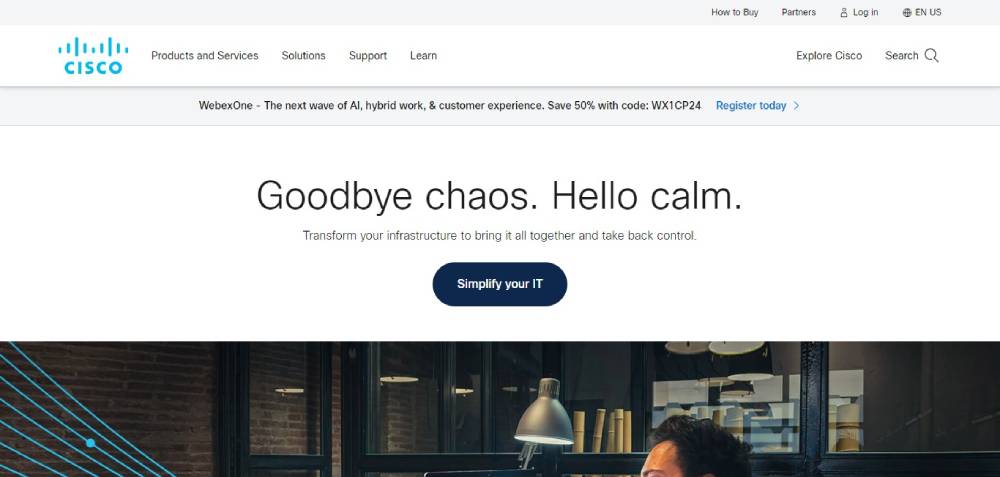Image resolution: width=1000 pixels, height=477 pixels.
Task: Click the search magnifying glass icon
Action: point(931,55)
